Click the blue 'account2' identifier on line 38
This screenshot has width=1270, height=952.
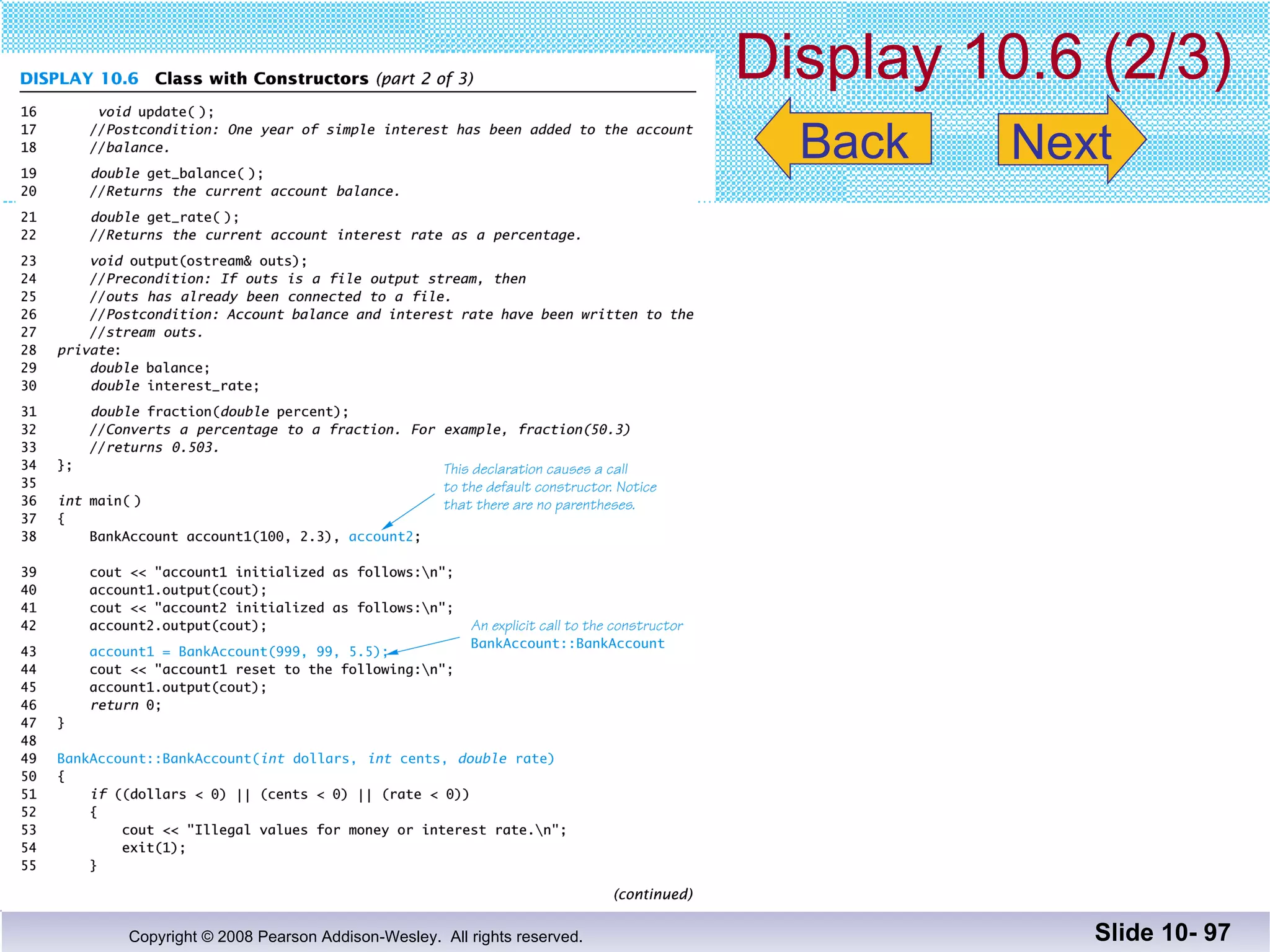point(381,537)
